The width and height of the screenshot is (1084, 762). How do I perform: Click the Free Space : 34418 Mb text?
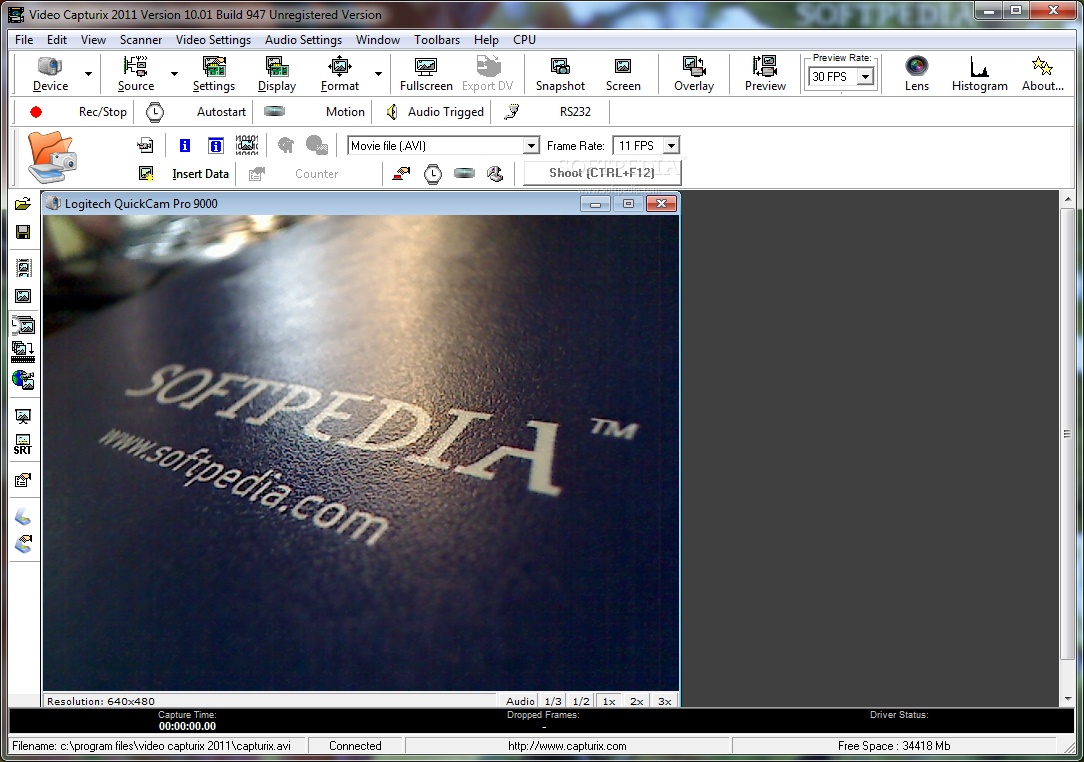[894, 746]
